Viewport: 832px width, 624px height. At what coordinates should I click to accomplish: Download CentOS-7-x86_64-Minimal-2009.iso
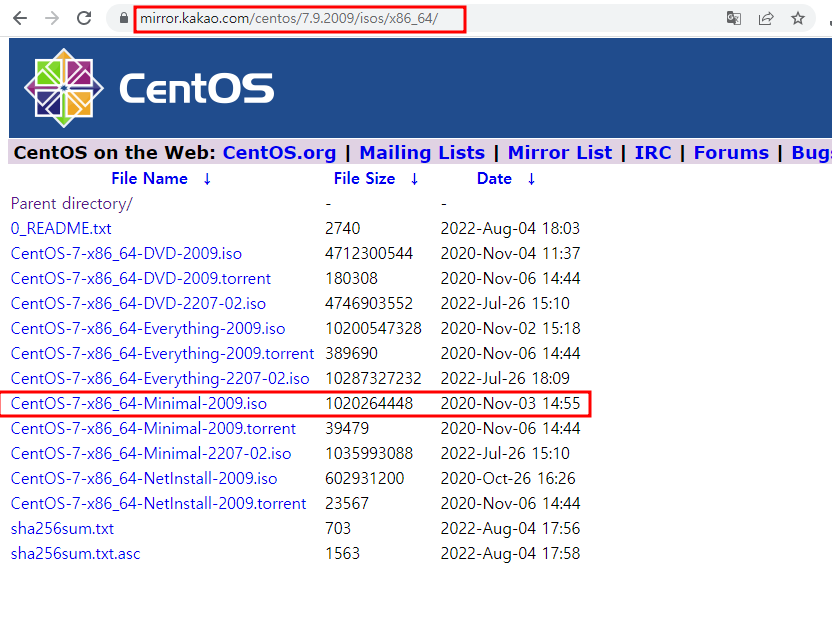point(138,403)
